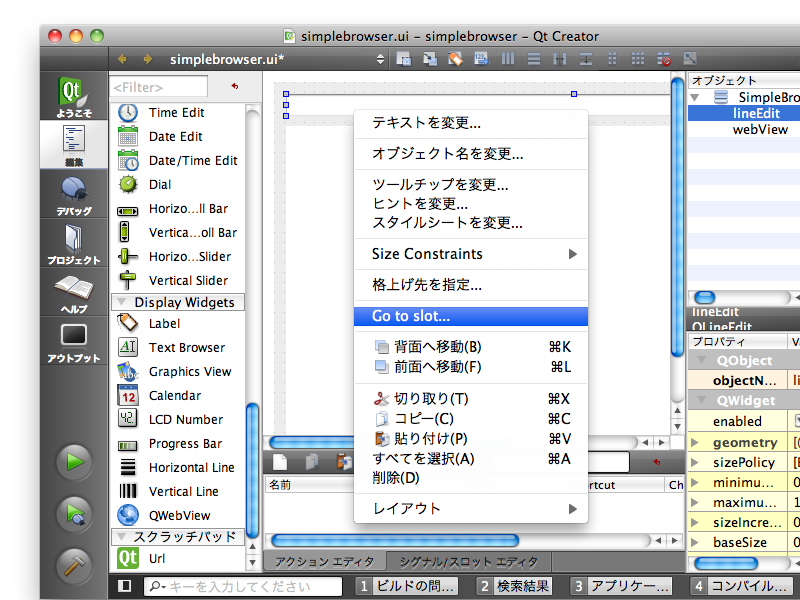The height and width of the screenshot is (600, 800).
Task: Click the widget Filter input field
Action: (160, 87)
